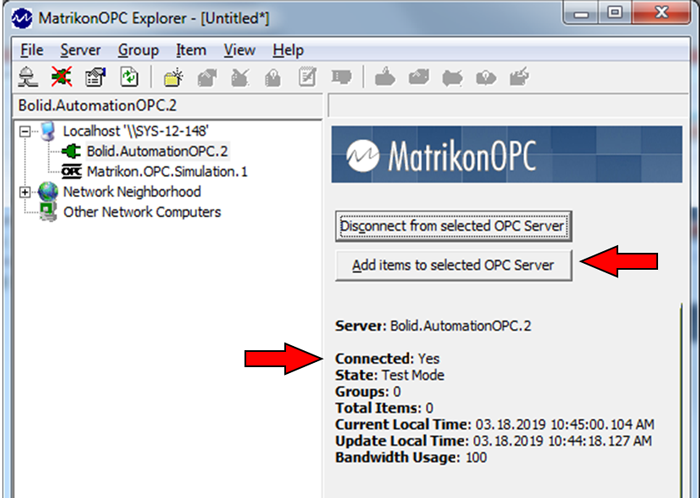
Task: Click the globe icon for Network Neighborhood
Action: click(x=48, y=192)
